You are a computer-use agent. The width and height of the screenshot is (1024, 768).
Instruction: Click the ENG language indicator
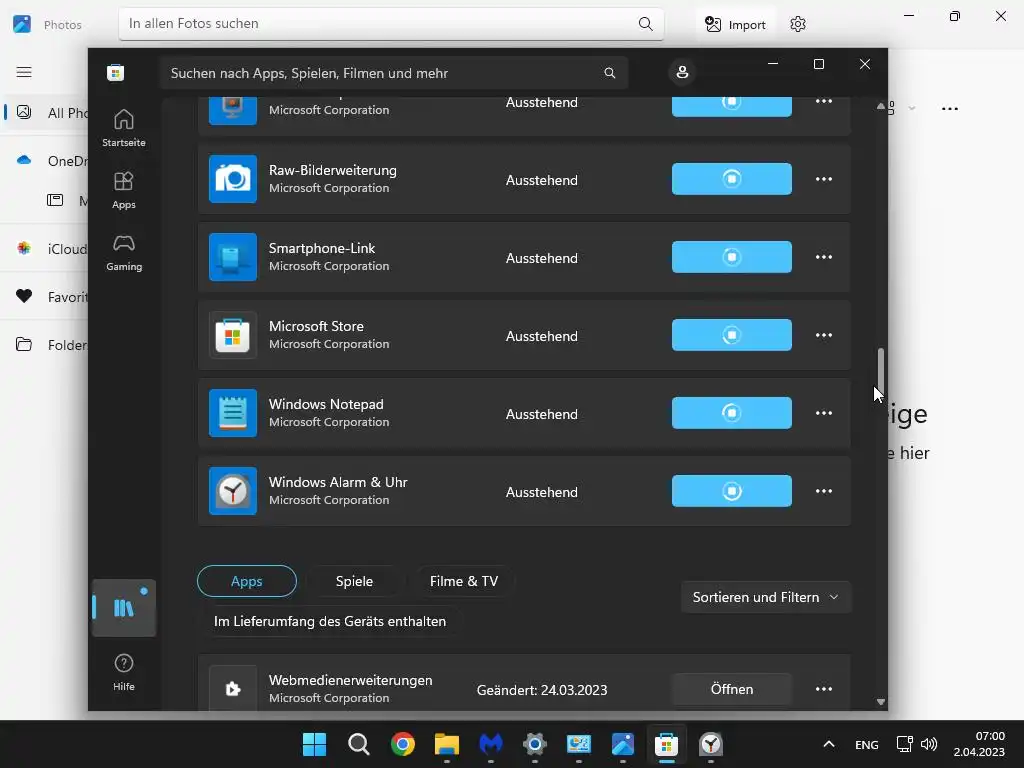(x=867, y=744)
